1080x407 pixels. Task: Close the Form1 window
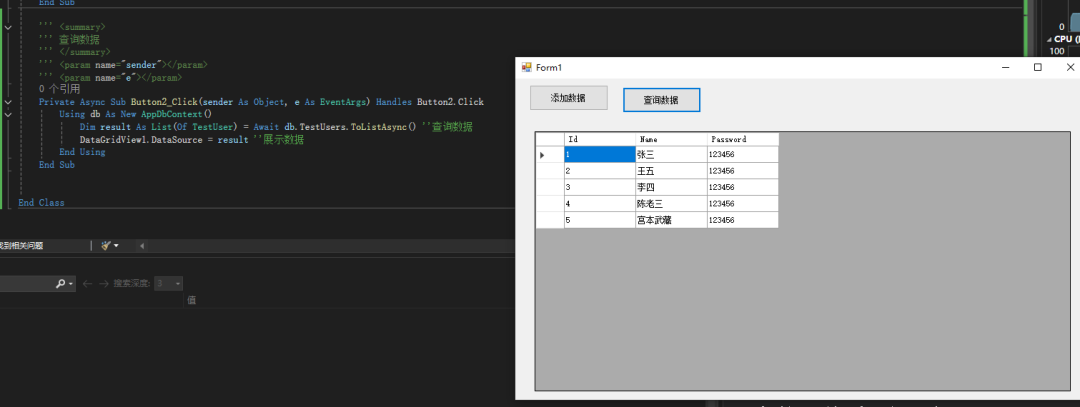pyautogui.click(x=1070, y=67)
